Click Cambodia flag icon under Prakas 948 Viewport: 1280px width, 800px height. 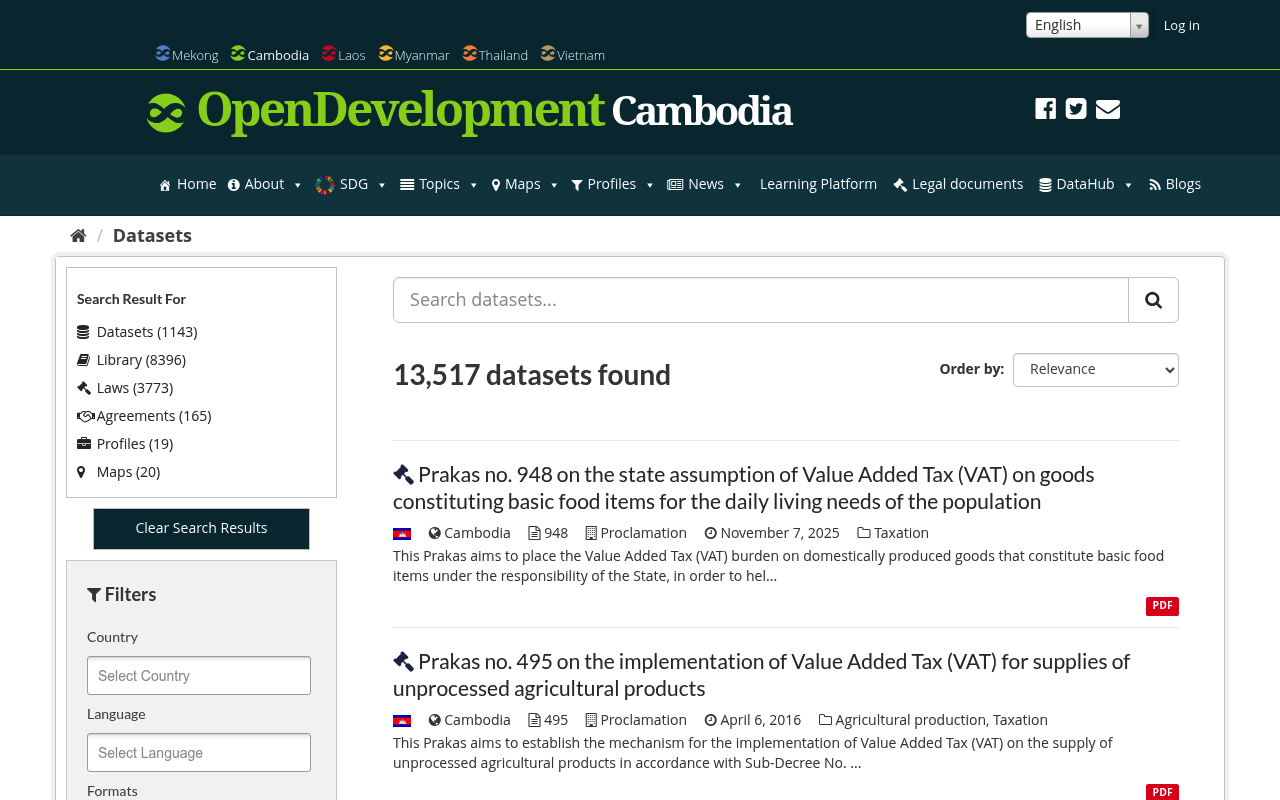pos(402,534)
